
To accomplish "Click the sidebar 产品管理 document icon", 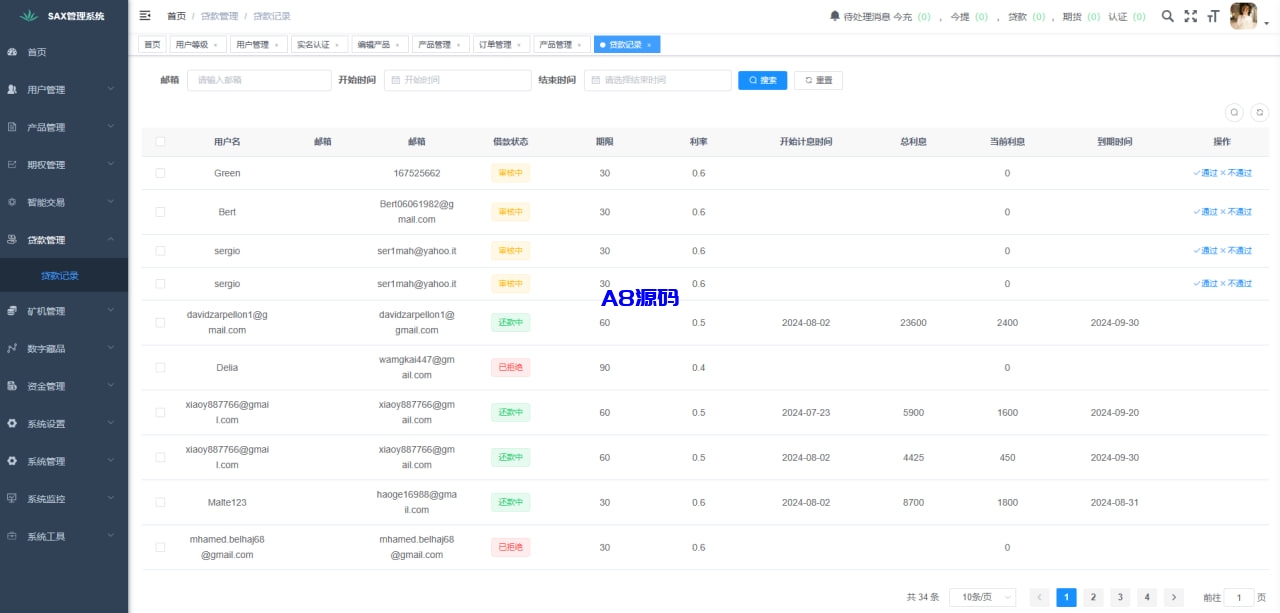I will point(12,127).
